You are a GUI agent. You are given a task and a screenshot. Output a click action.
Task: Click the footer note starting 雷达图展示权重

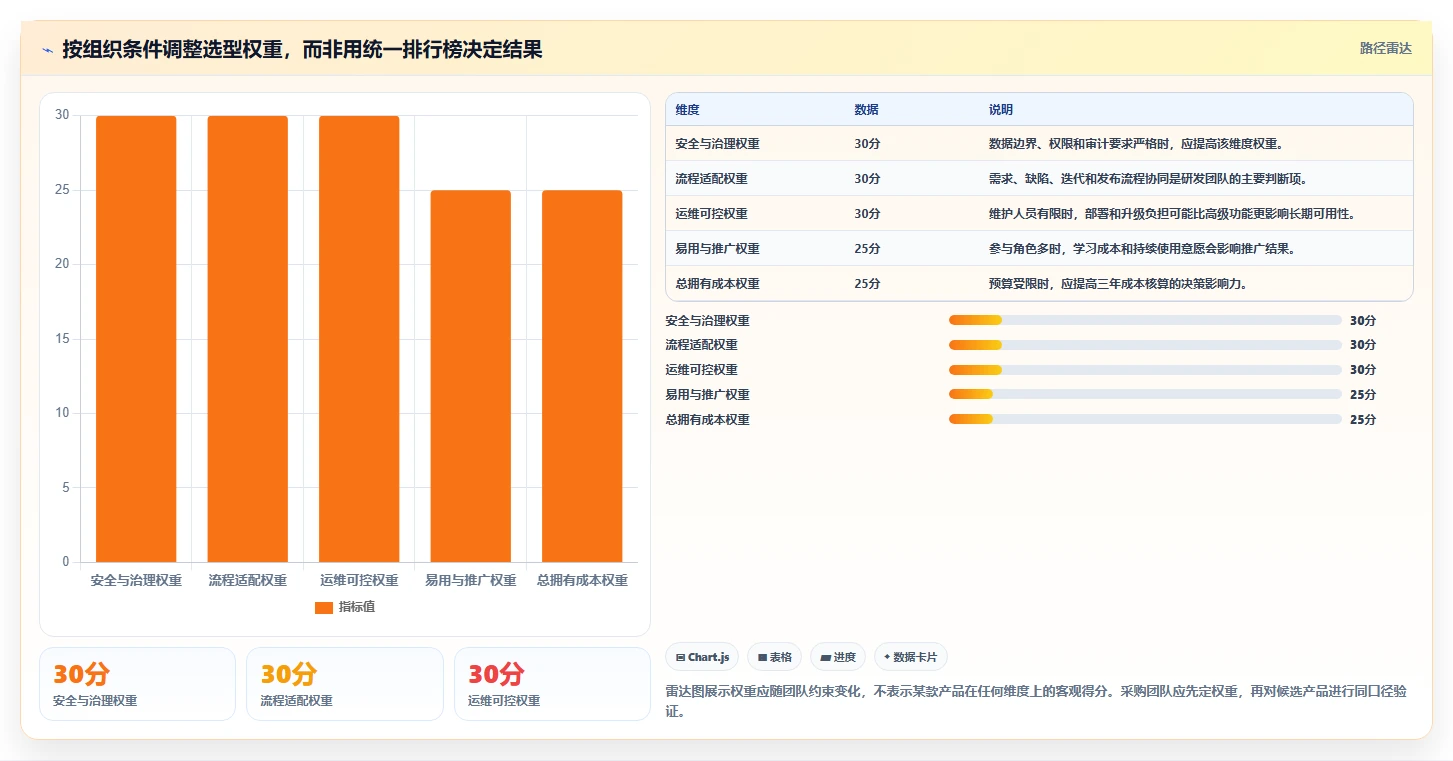(1036, 701)
